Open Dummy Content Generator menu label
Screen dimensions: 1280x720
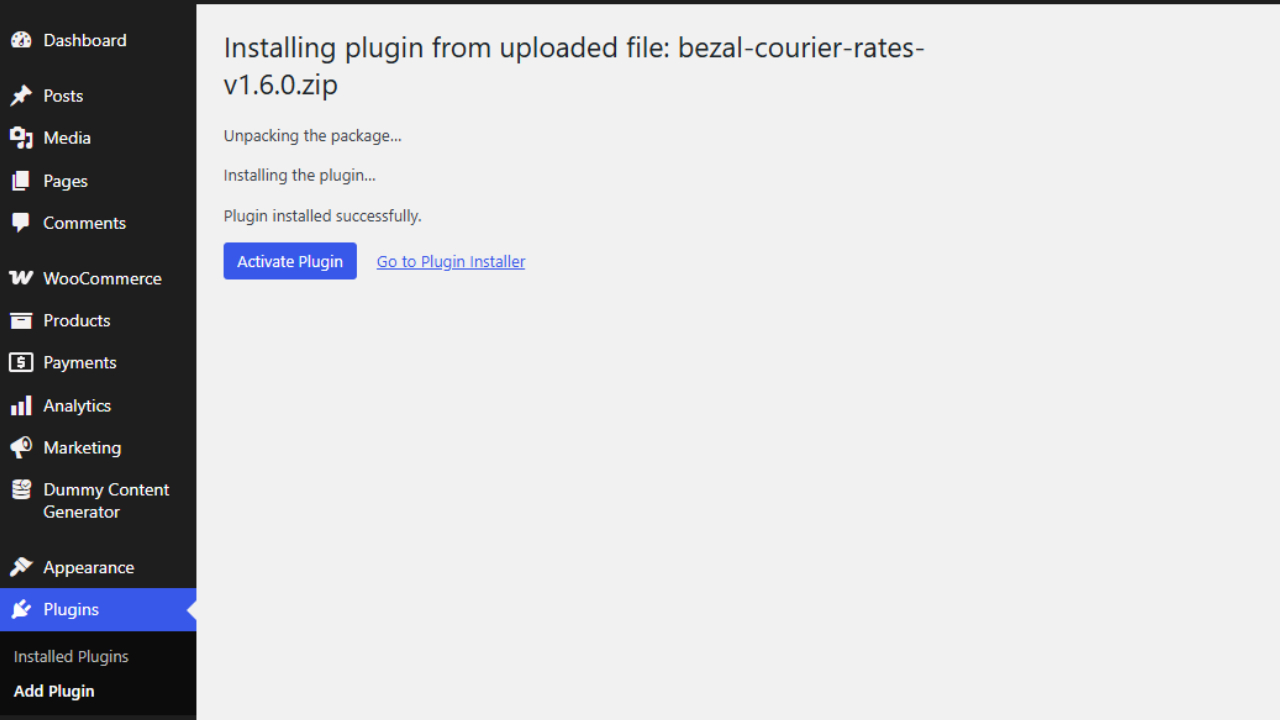(106, 501)
